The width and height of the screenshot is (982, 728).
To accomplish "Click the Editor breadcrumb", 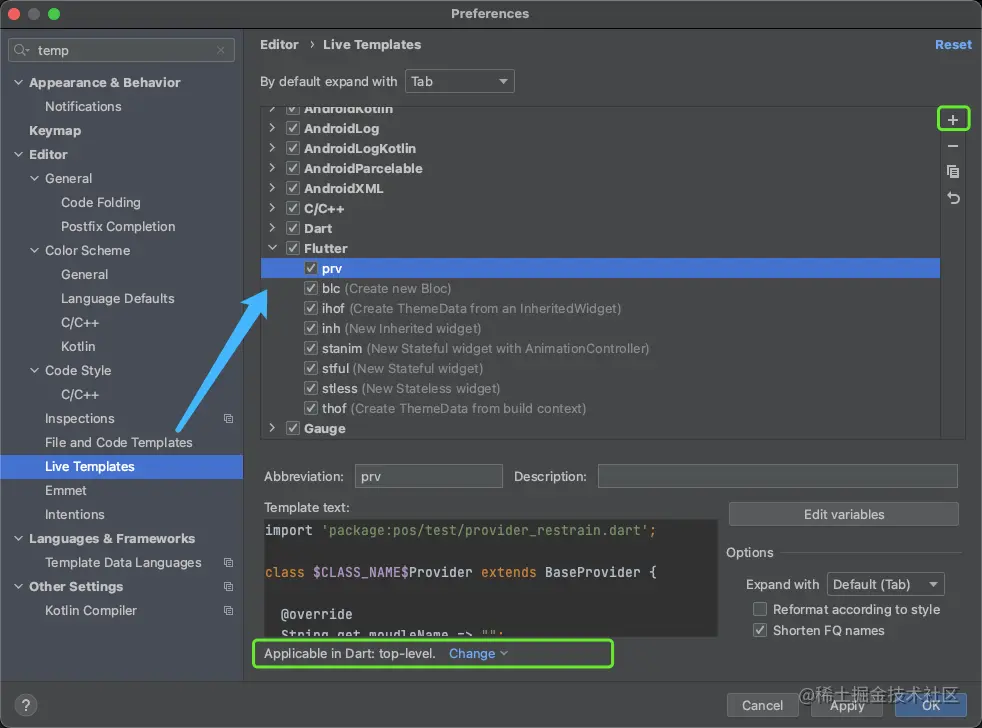I will 279,44.
